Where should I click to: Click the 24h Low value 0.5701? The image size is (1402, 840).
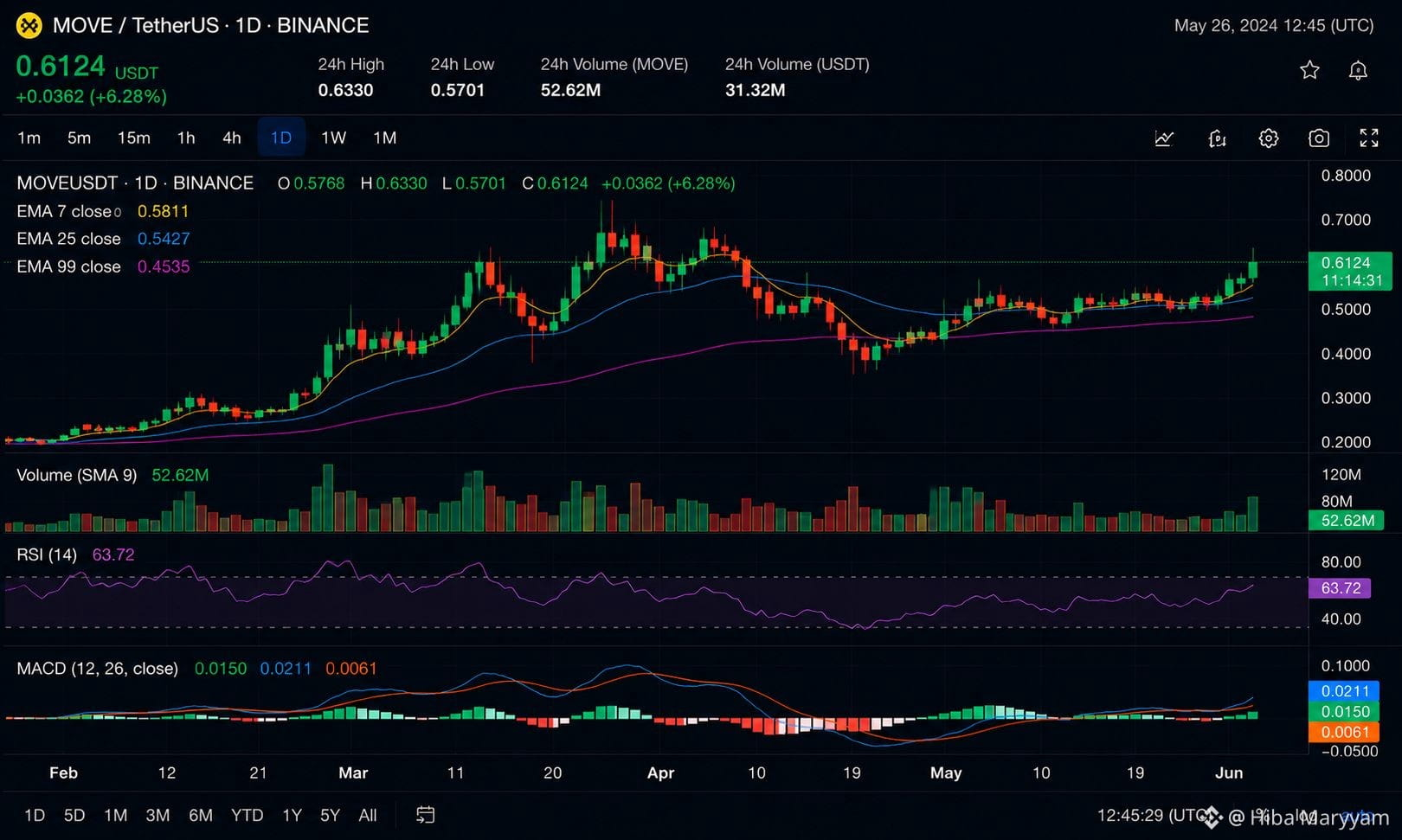[x=458, y=90]
